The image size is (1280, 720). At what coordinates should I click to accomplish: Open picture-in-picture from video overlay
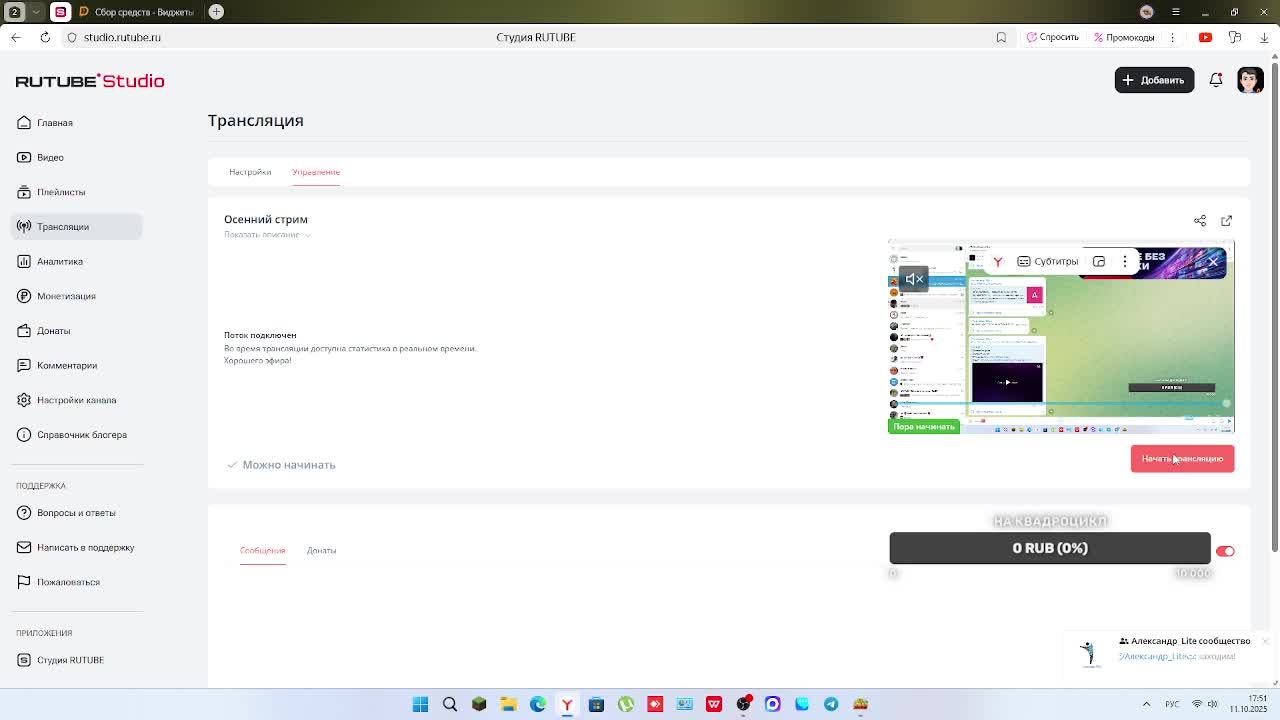click(x=1099, y=262)
